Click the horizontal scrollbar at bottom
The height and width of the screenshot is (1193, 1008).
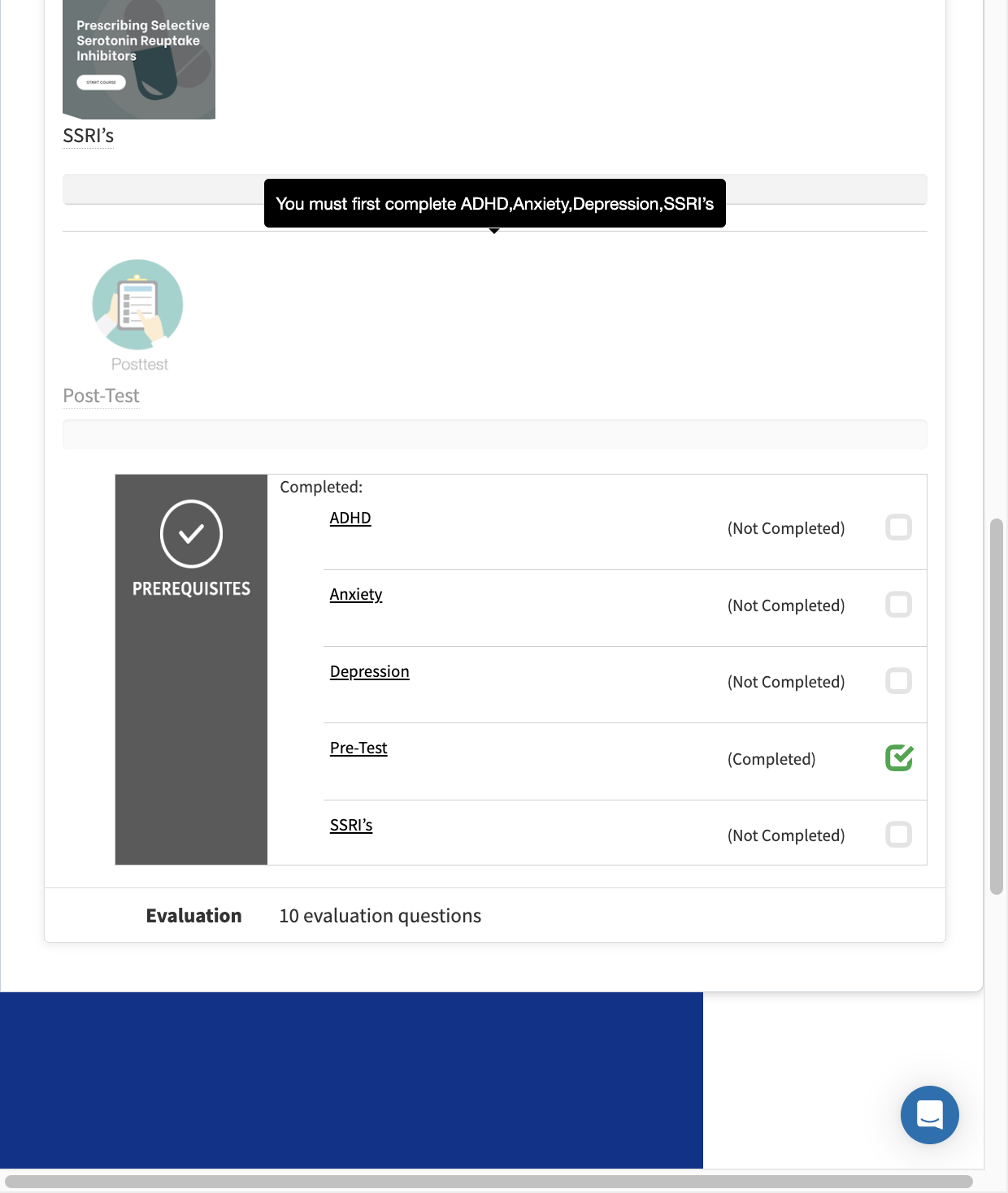(x=489, y=1182)
